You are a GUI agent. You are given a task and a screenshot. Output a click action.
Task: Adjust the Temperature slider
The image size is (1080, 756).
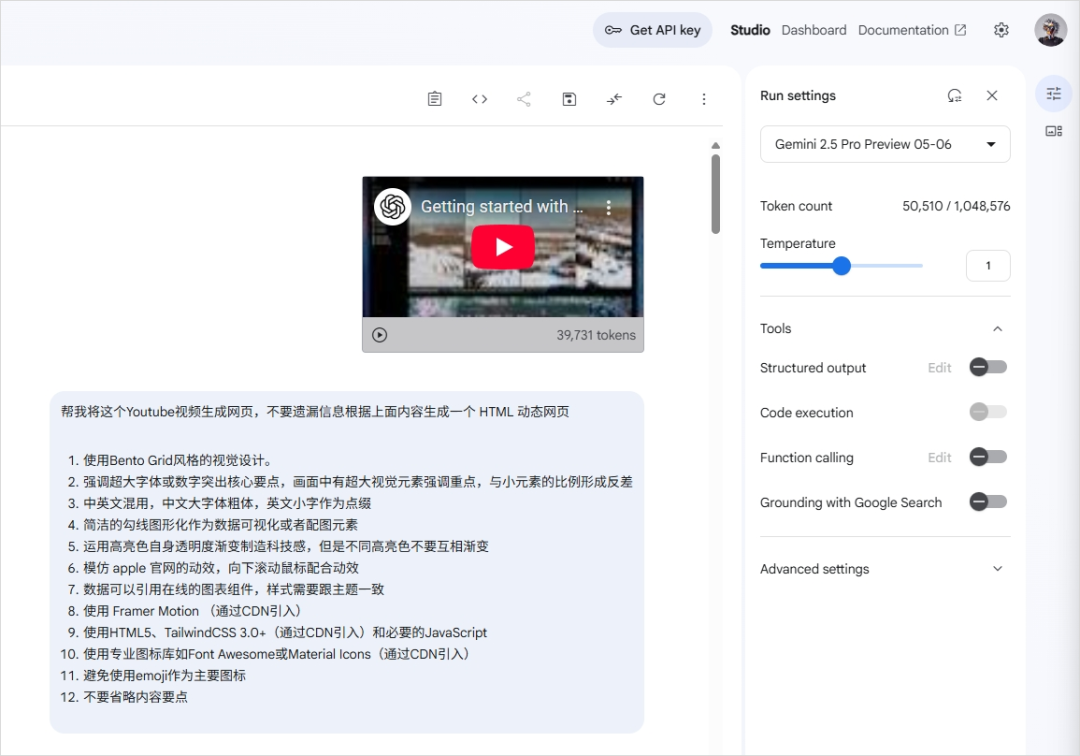coord(841,266)
